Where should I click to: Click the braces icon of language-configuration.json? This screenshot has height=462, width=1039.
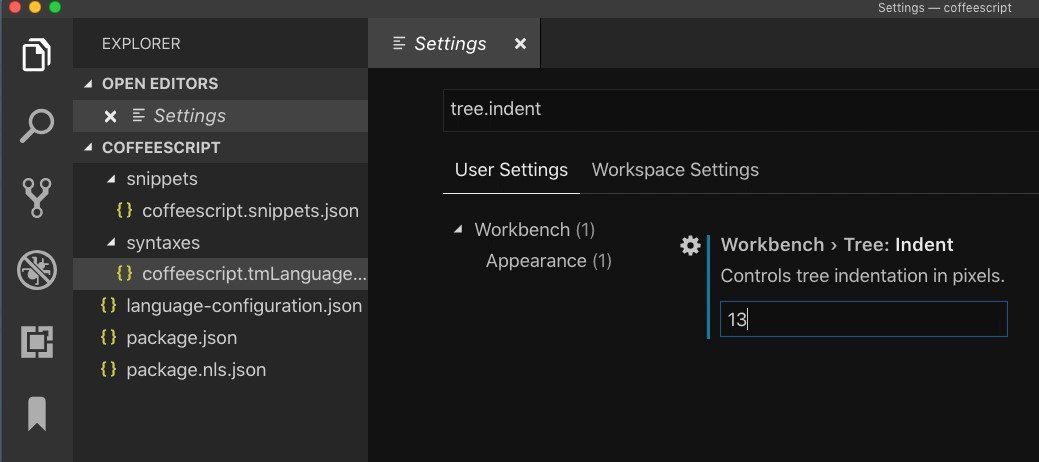108,305
